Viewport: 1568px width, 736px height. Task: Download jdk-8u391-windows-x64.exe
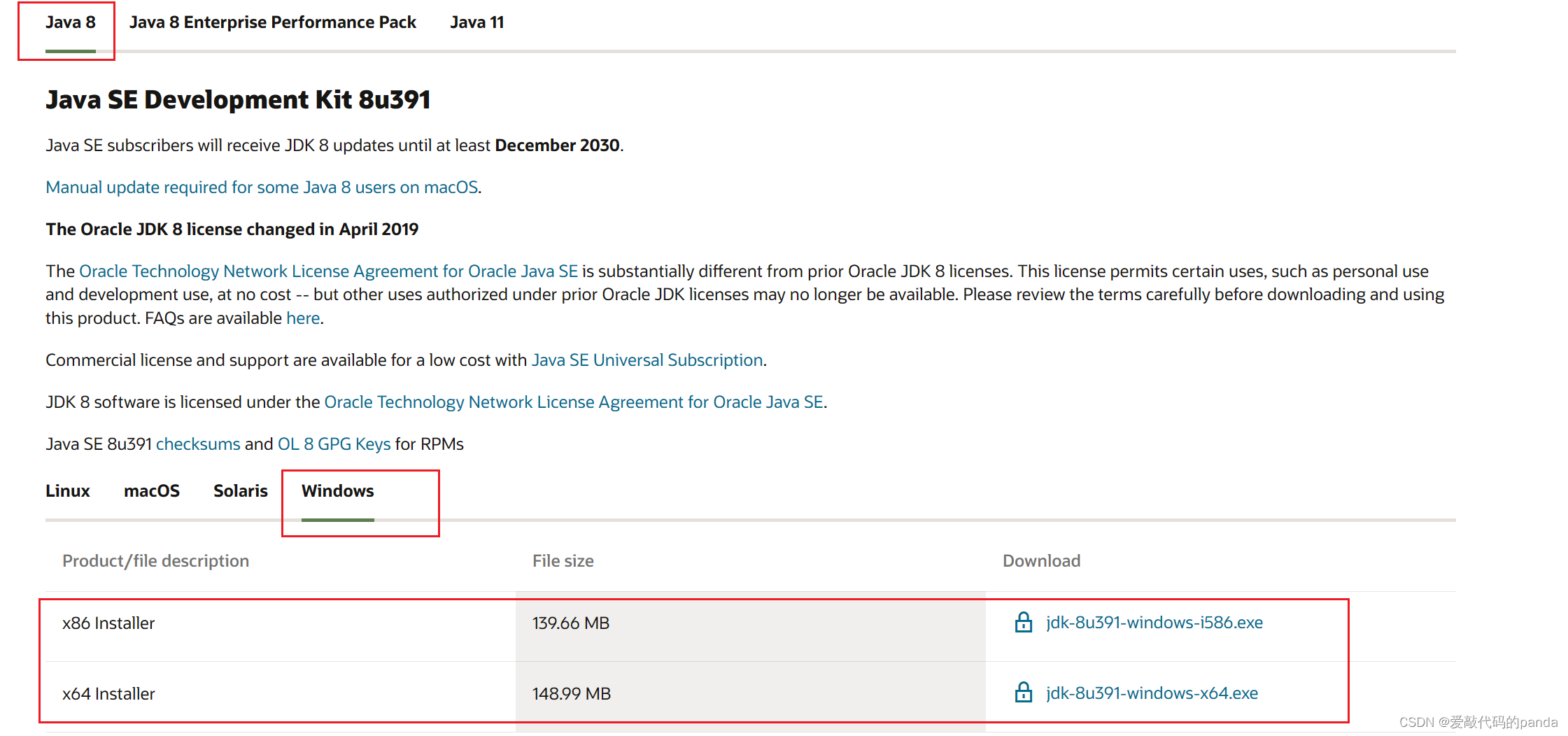pos(1152,693)
